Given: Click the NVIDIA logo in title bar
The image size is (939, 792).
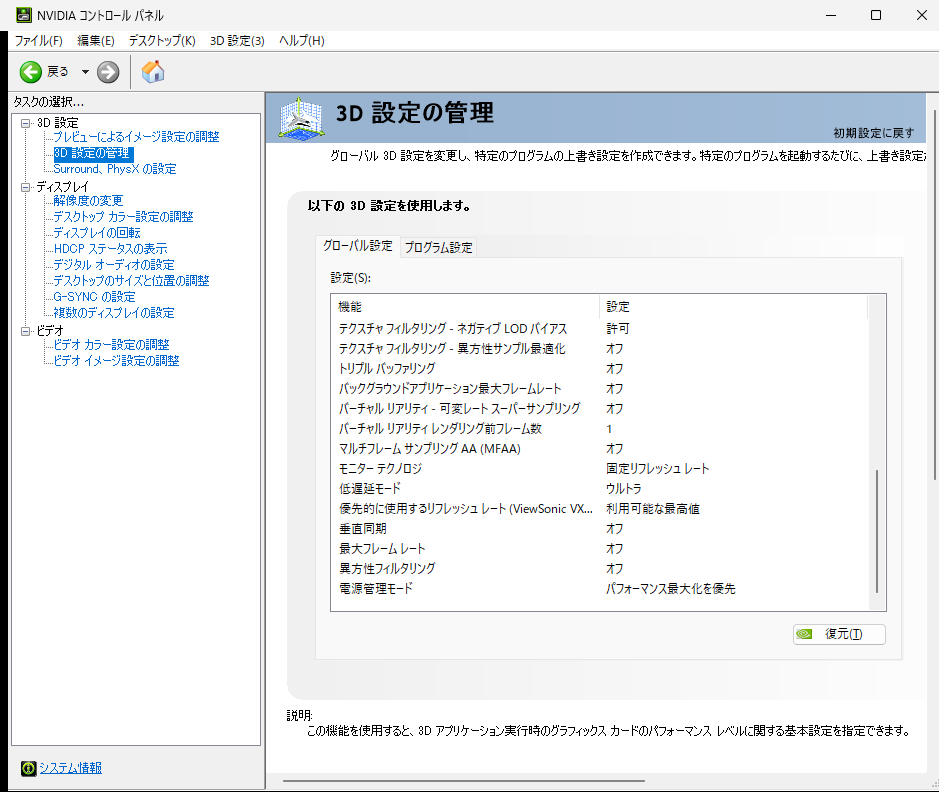Looking at the screenshot, I should 22,15.
